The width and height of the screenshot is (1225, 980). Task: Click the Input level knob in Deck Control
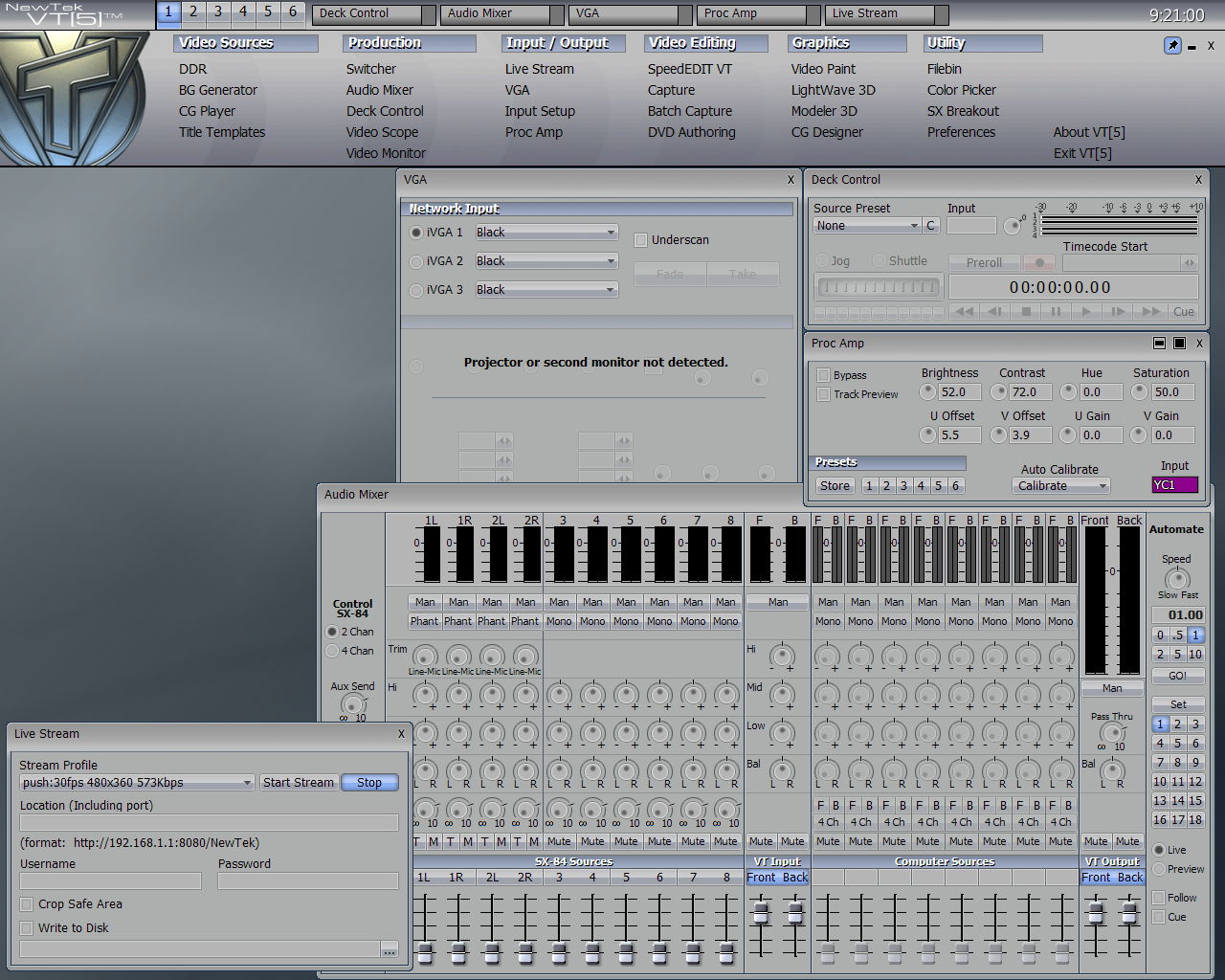1012,226
